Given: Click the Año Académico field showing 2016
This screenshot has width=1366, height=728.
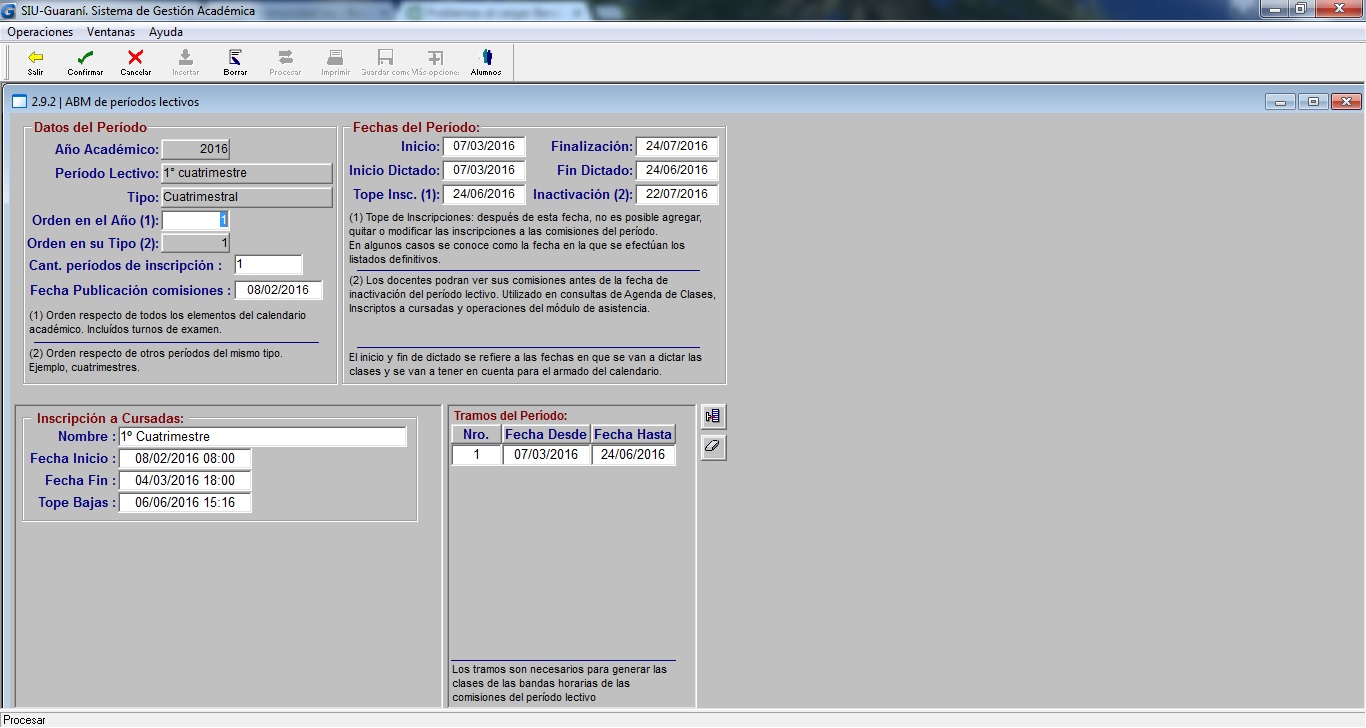Looking at the screenshot, I should tap(196, 149).
